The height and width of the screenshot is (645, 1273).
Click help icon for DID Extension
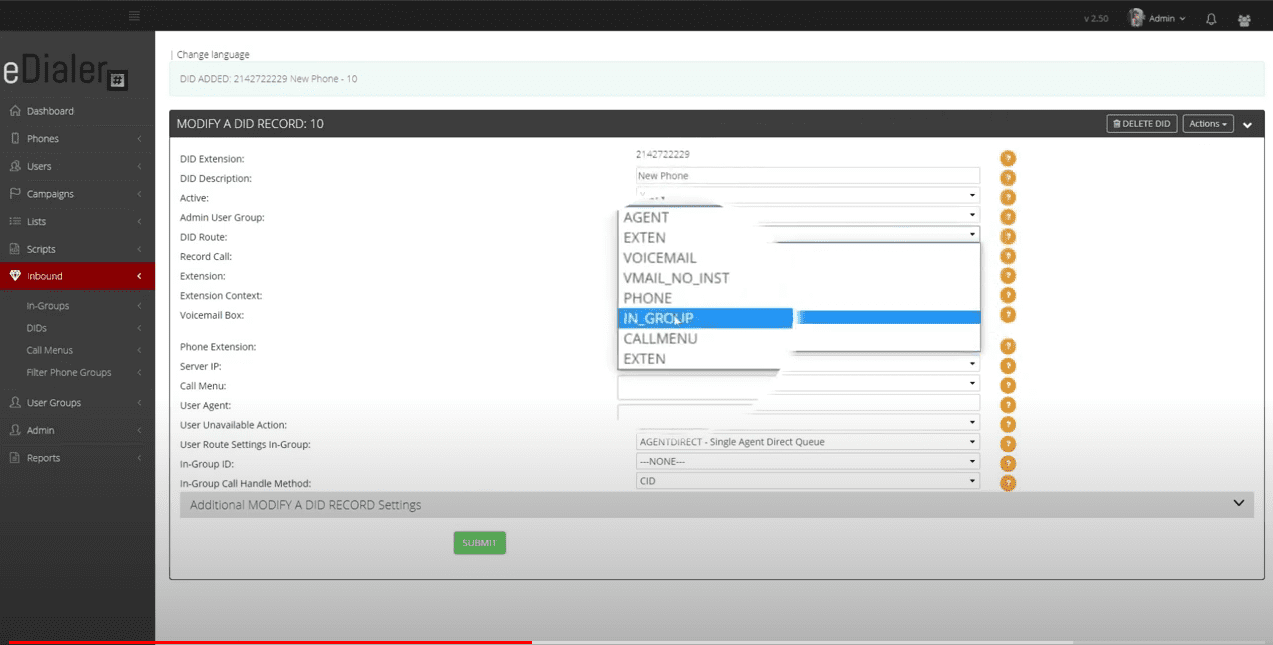[1008, 158]
